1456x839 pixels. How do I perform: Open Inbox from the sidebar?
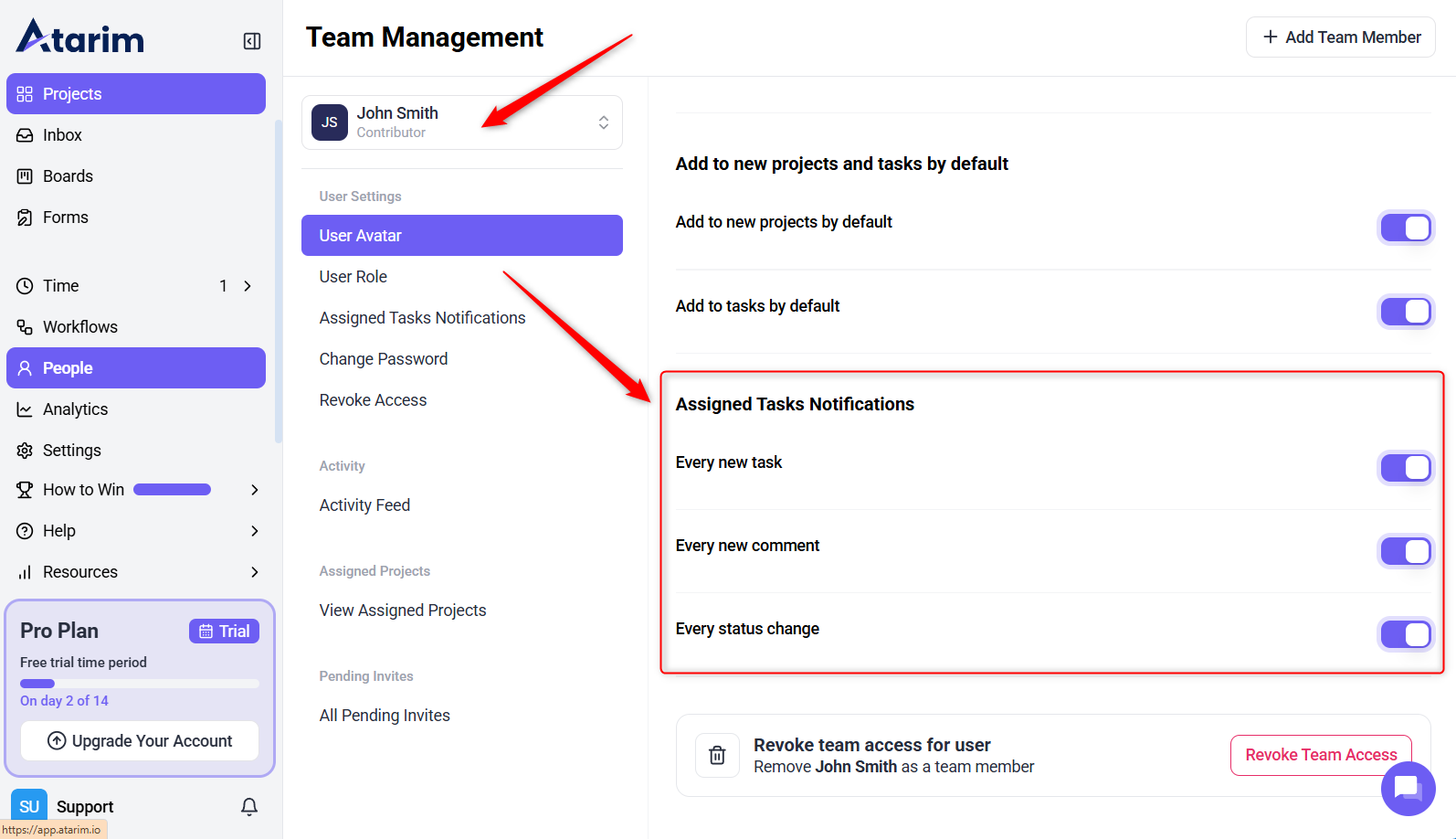(62, 135)
